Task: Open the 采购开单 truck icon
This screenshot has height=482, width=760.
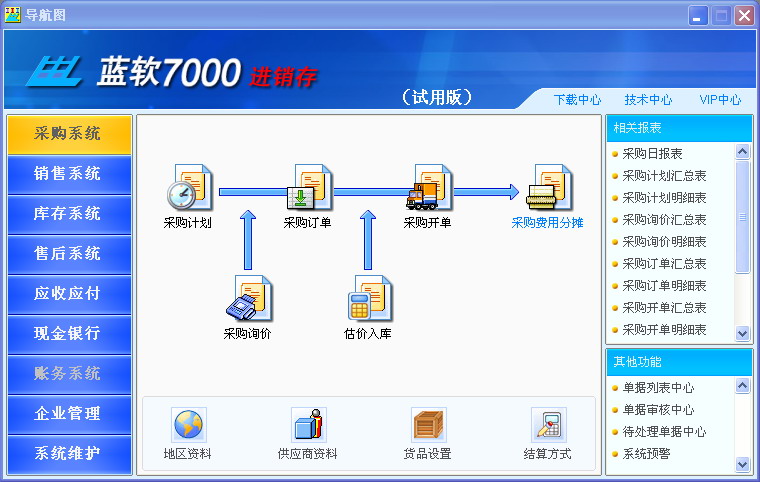Action: (x=429, y=187)
